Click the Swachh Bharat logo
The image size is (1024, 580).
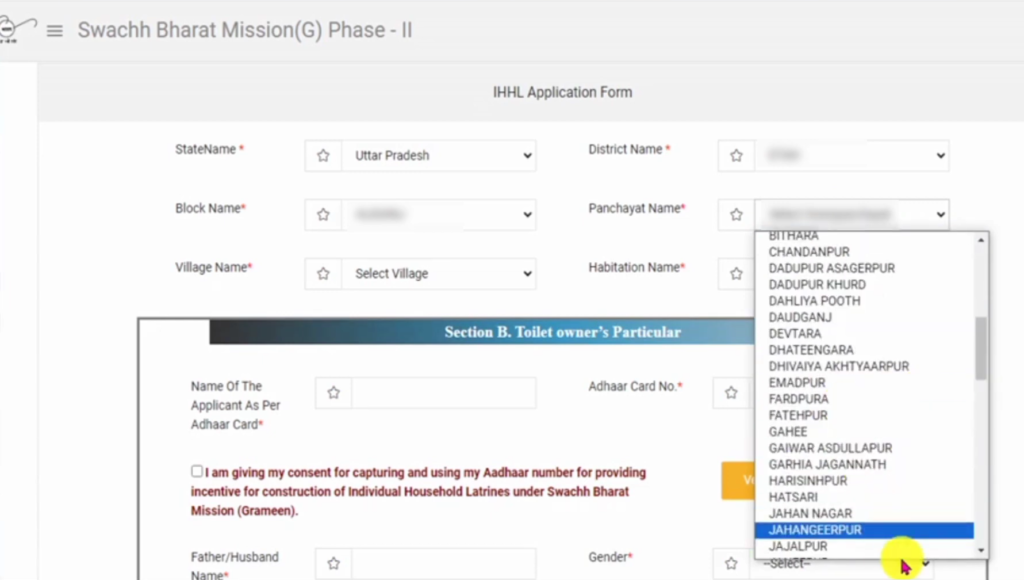pos(16,30)
